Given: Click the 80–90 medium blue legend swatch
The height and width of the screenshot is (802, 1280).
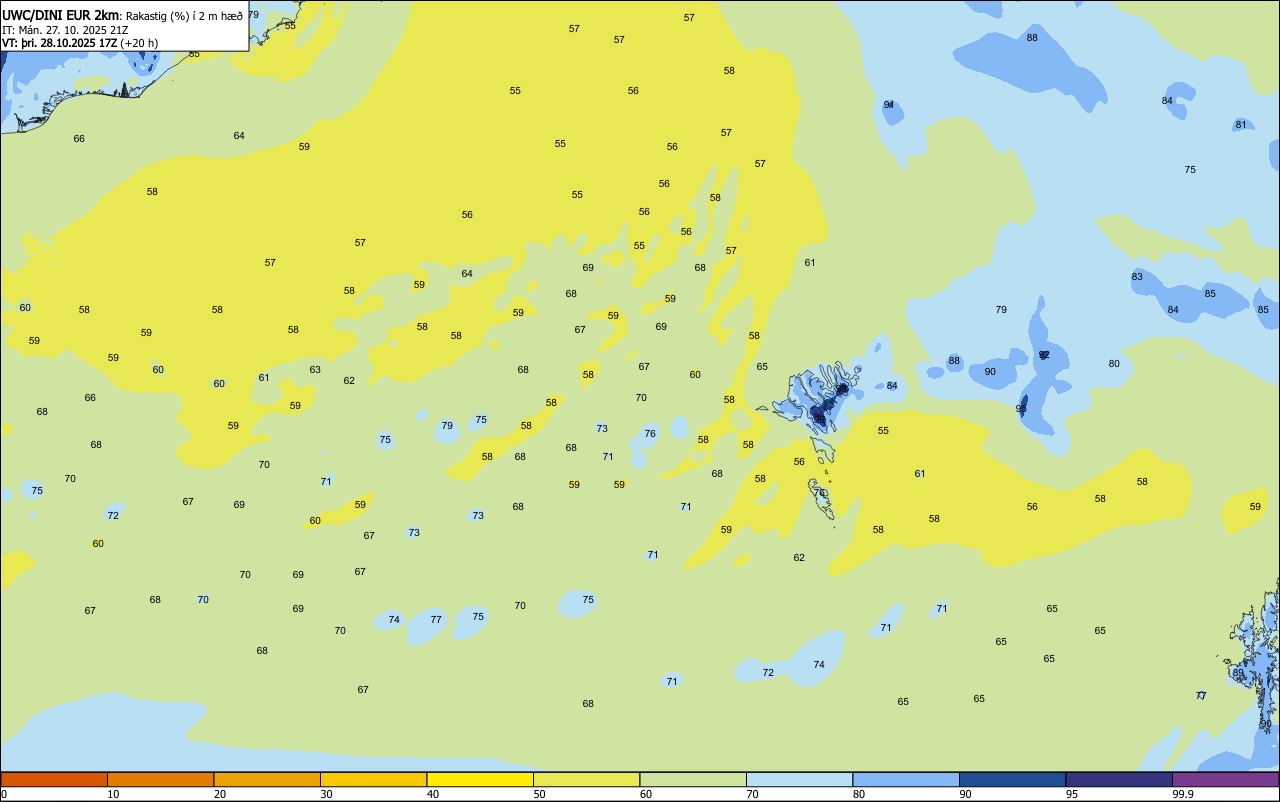Looking at the screenshot, I should [x=906, y=779].
